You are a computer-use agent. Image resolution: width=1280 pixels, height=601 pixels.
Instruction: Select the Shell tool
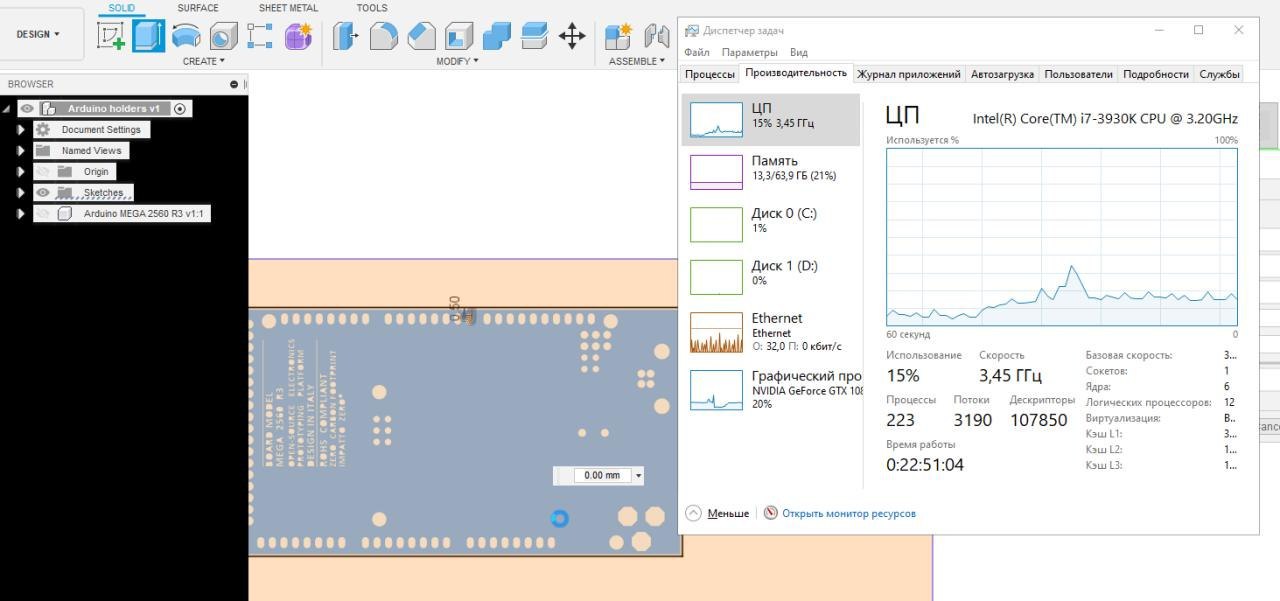[x=459, y=37]
